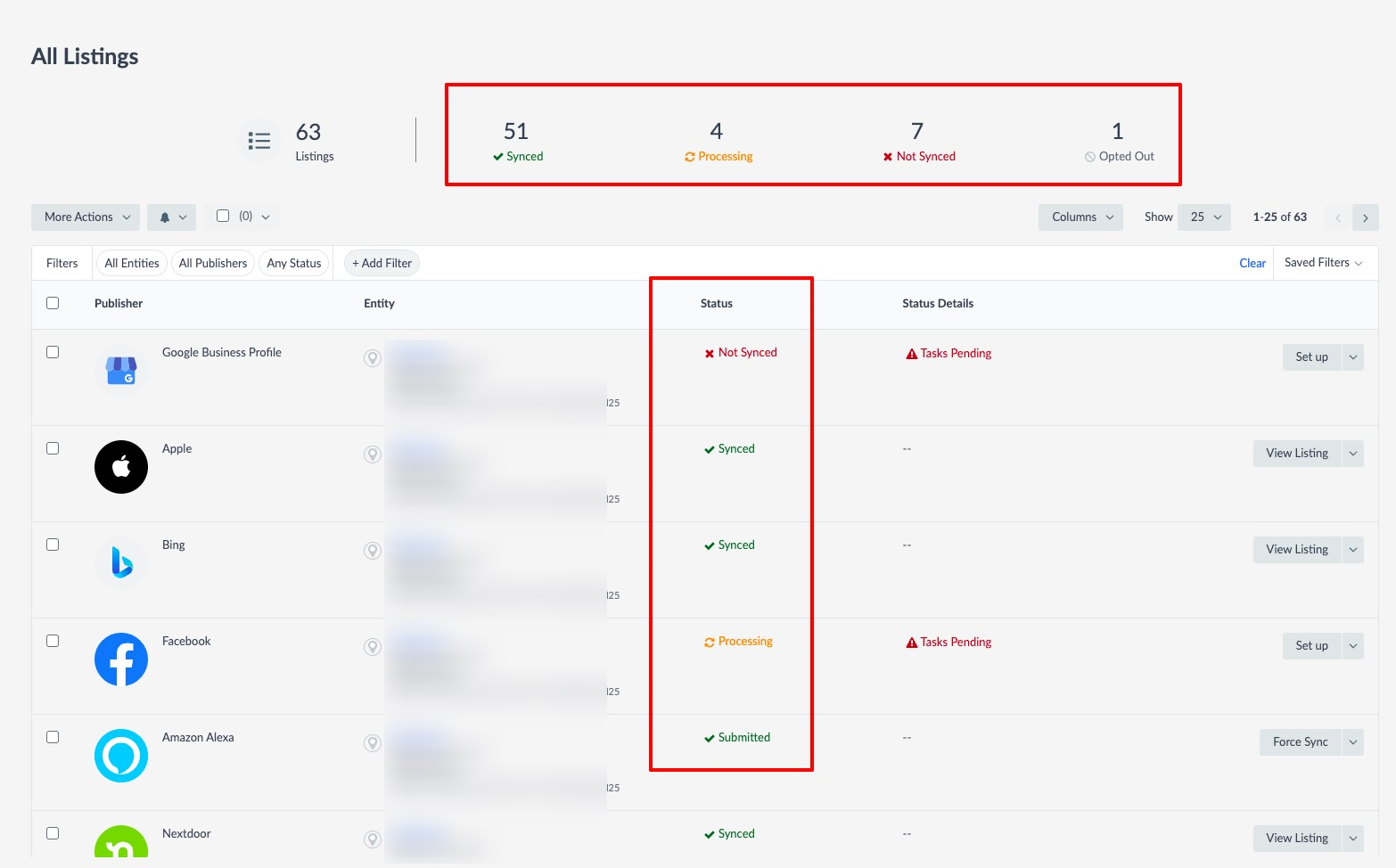This screenshot has height=868, width=1396.
Task: Check the Google Business Profile row checkbox
Action: click(x=53, y=352)
